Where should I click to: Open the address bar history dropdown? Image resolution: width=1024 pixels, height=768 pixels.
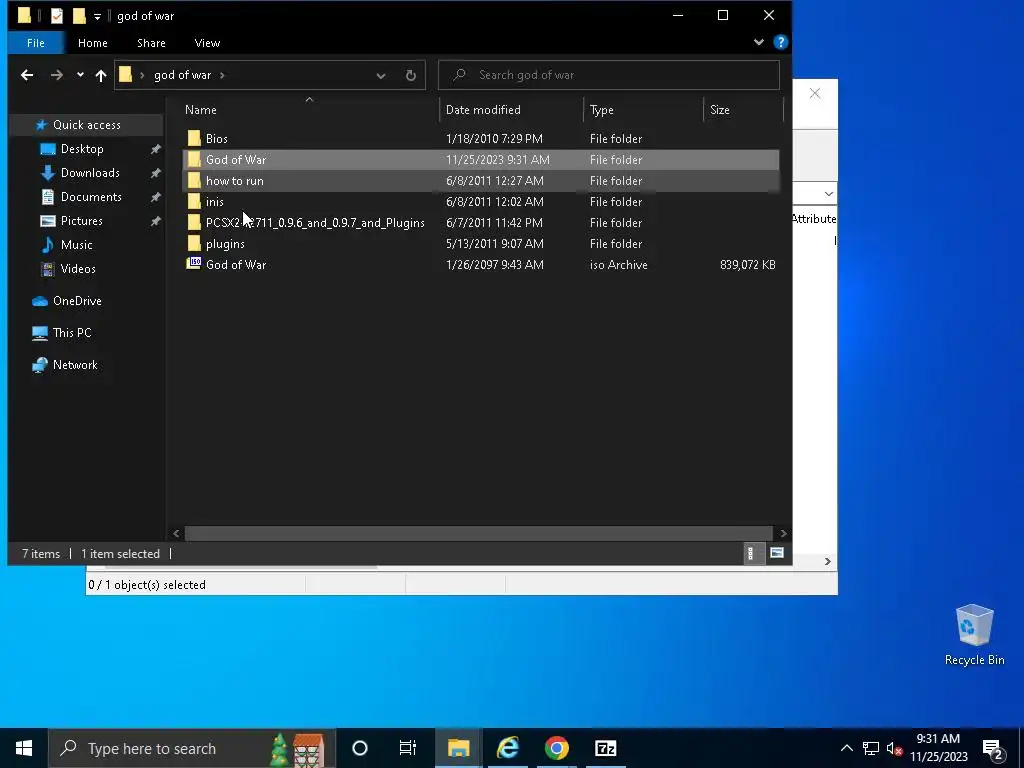(381, 75)
